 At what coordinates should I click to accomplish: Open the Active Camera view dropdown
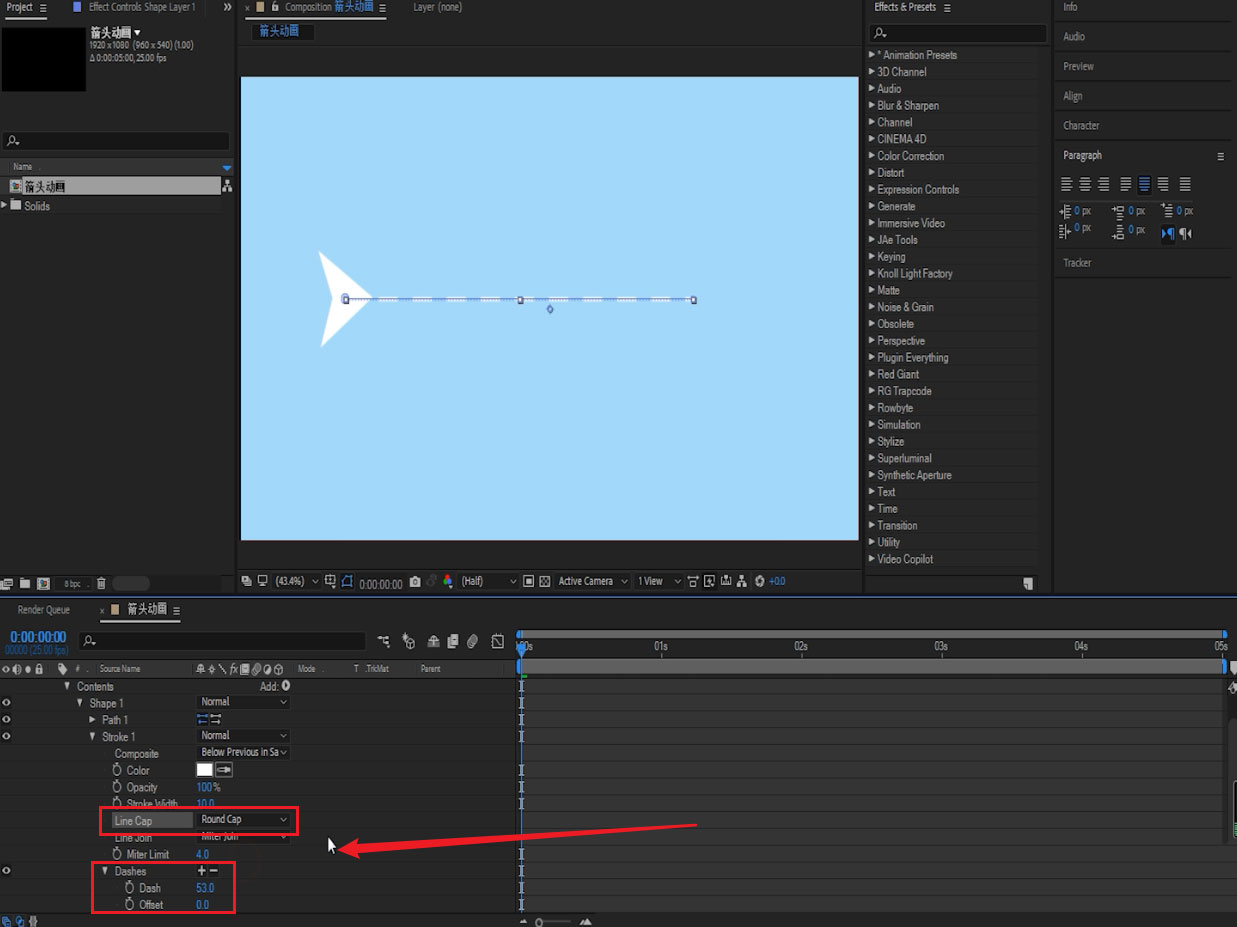click(593, 581)
